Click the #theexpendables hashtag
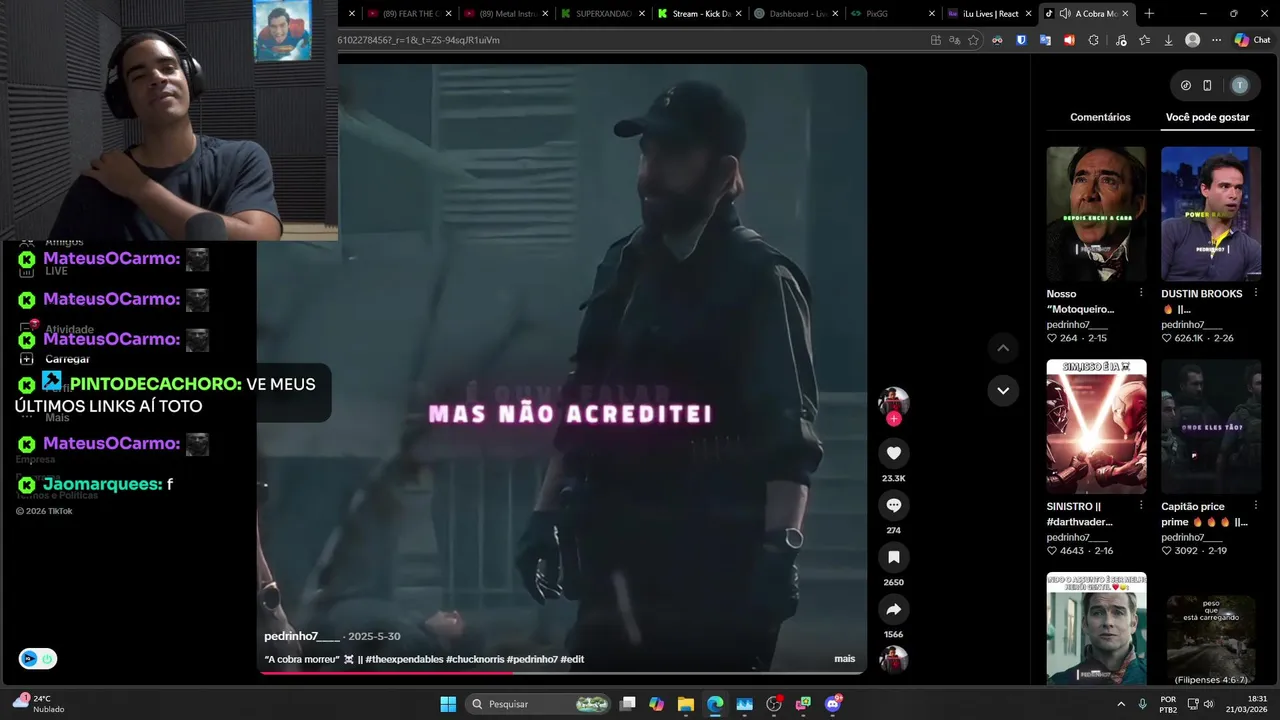 coord(404,659)
